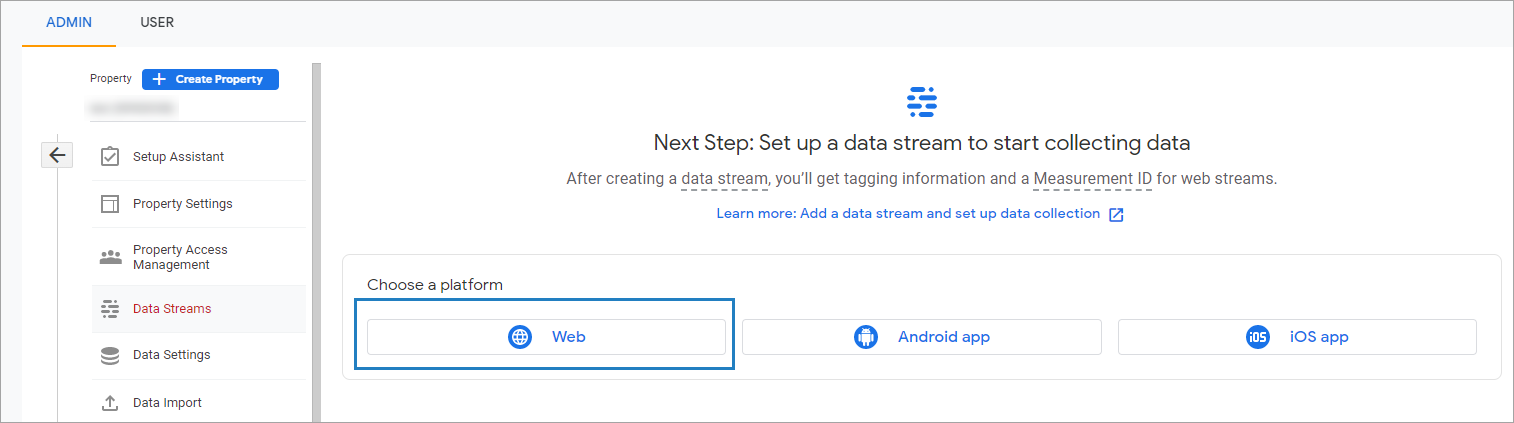1514x423 pixels.
Task: Click the Setup Assistant checklist icon
Action: click(110, 157)
